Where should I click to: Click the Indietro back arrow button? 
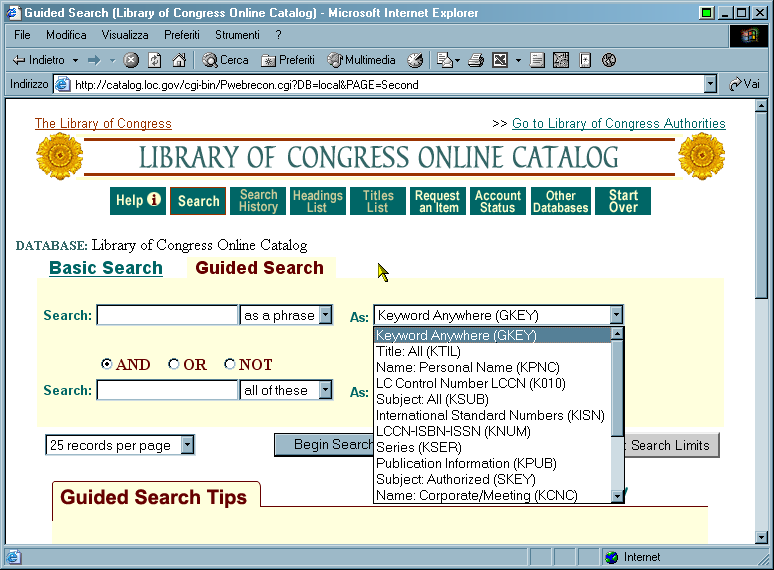point(38,60)
